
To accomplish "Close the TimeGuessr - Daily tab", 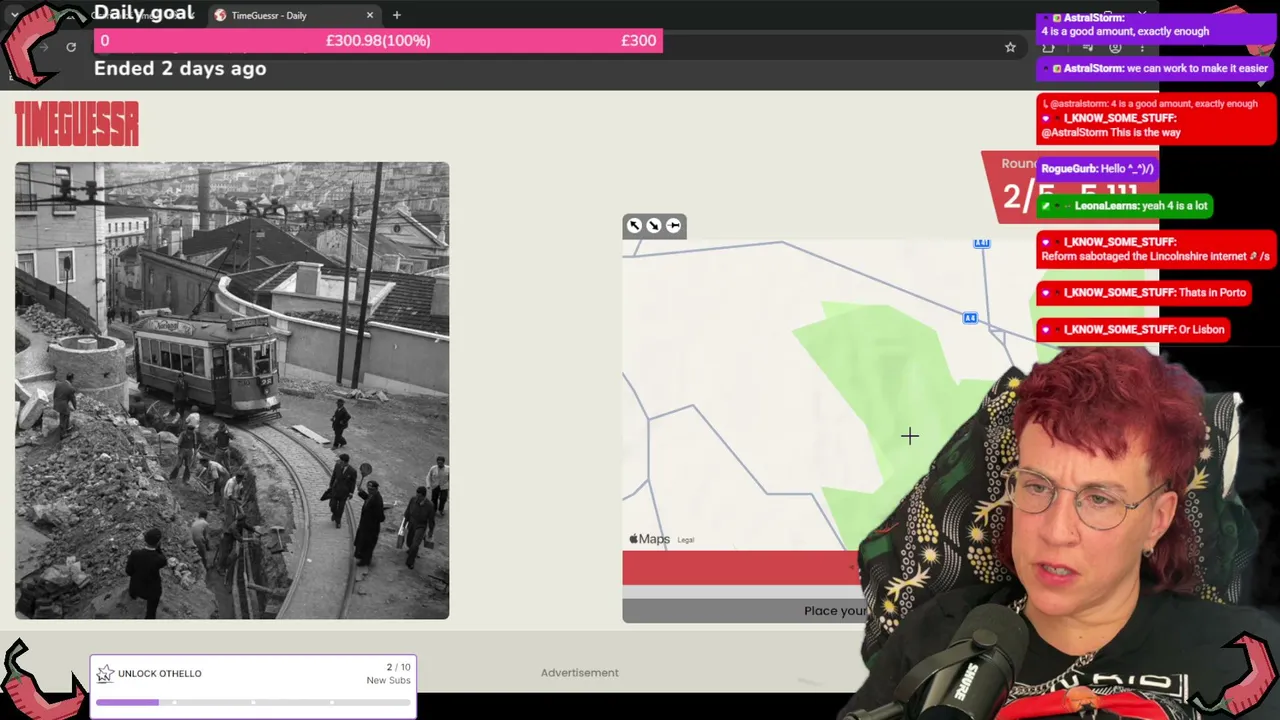I will click(370, 15).
